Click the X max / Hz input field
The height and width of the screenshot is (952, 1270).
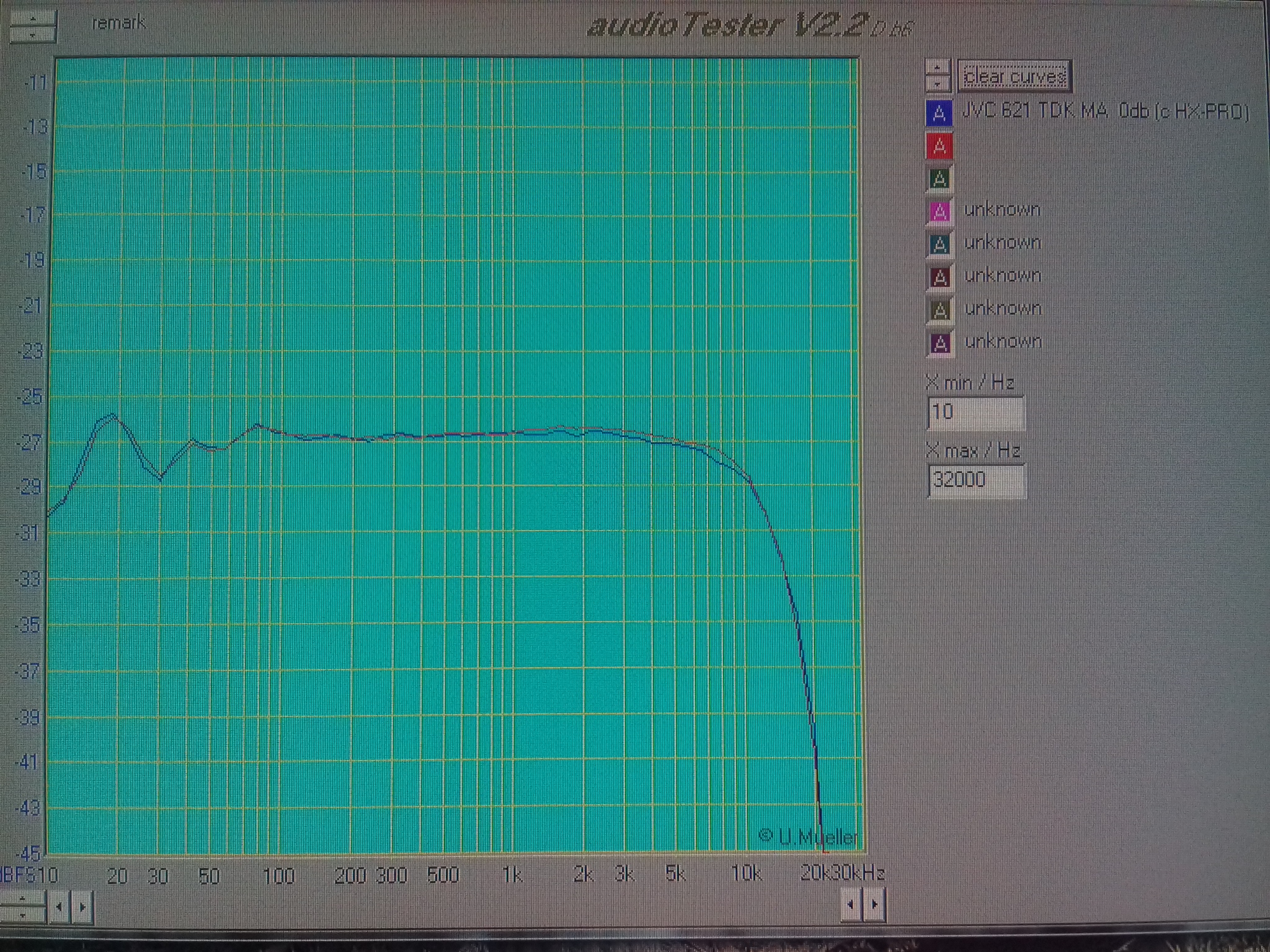coord(975,480)
